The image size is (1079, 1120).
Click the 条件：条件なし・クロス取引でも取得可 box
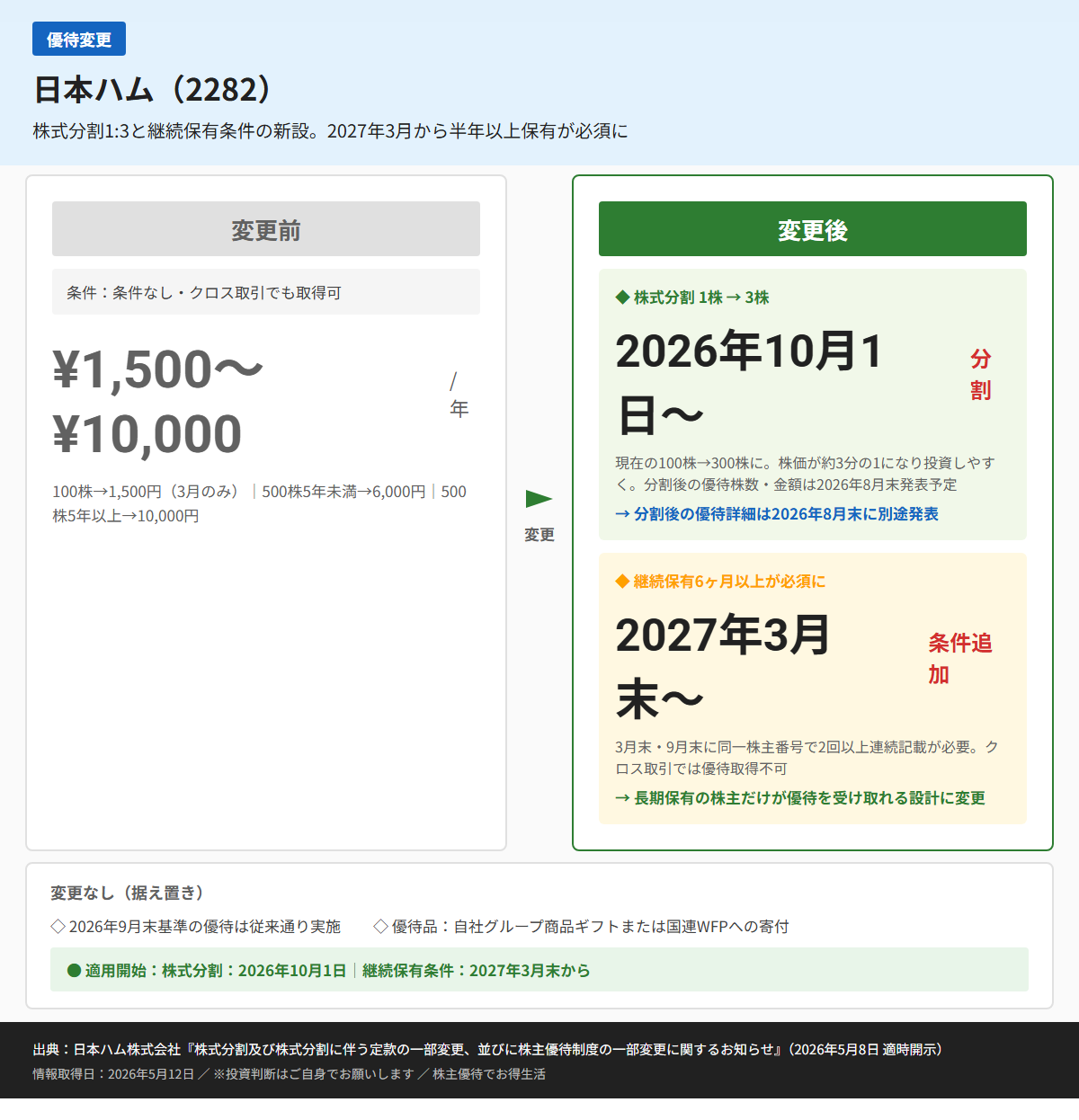pos(266,292)
